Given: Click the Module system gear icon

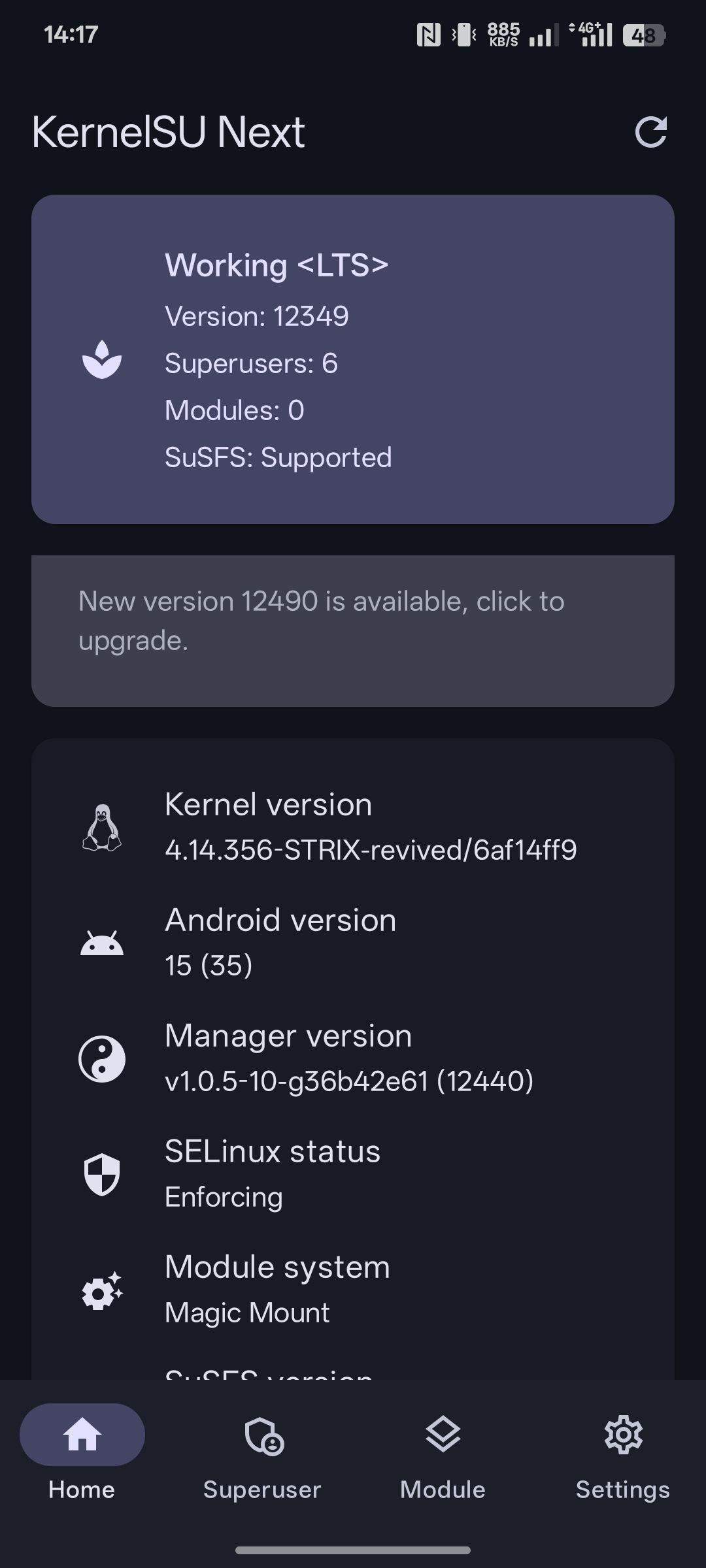Looking at the screenshot, I should (x=102, y=1290).
